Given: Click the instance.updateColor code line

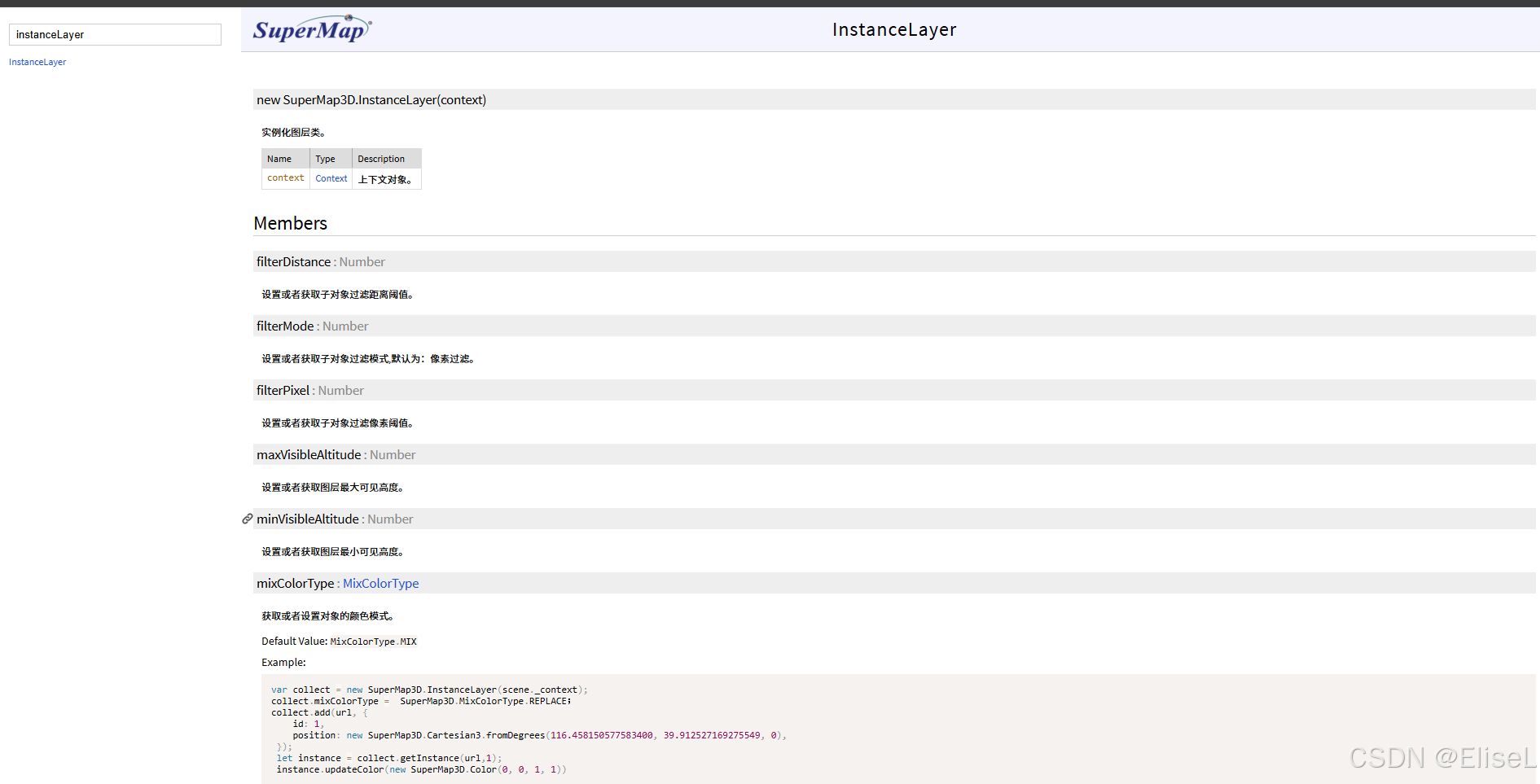Looking at the screenshot, I should click(x=421, y=769).
